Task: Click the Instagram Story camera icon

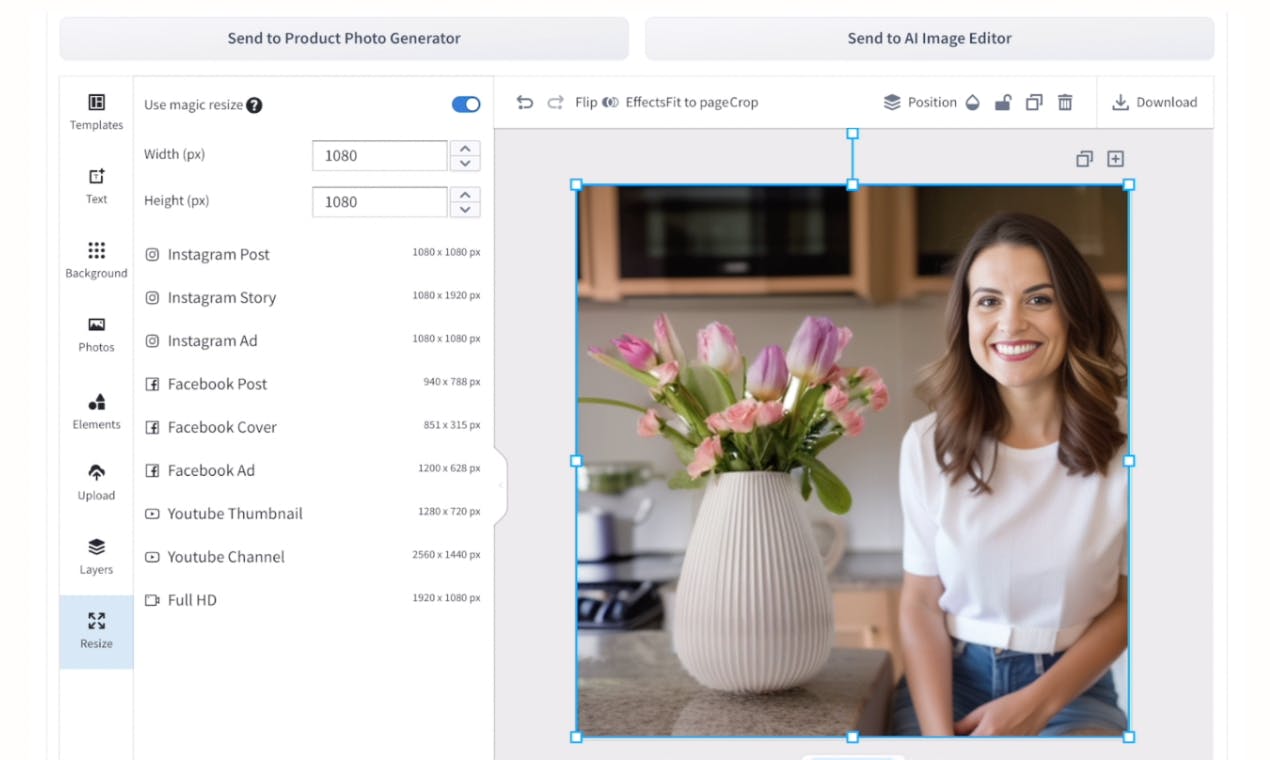Action: coord(152,298)
